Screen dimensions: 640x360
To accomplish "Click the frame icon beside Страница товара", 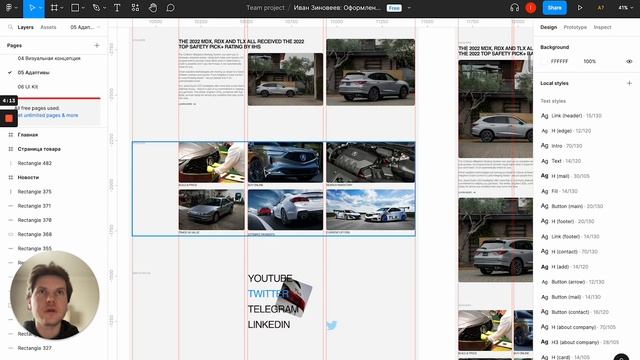I will [x=11, y=149].
